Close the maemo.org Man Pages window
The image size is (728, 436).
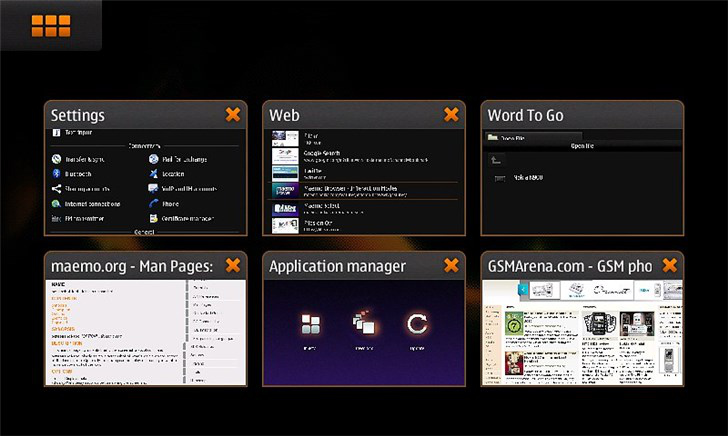tap(233, 265)
